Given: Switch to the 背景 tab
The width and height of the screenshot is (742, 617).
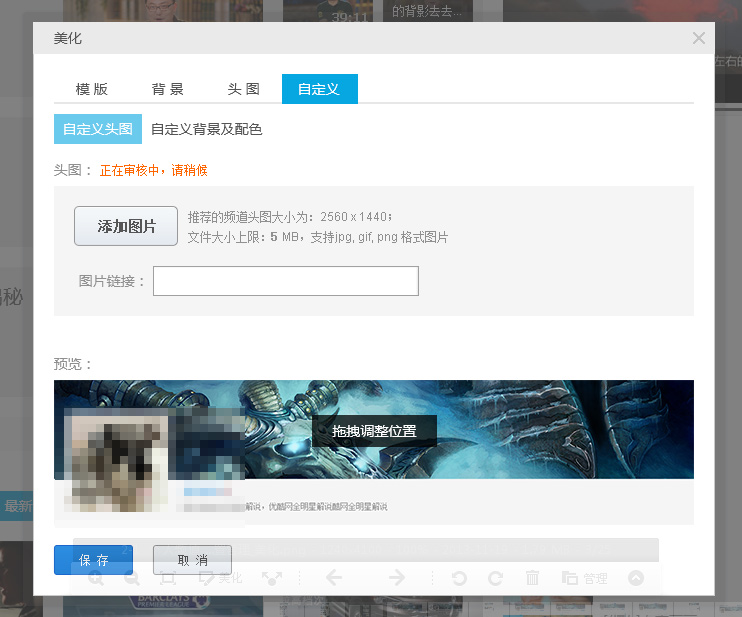Looking at the screenshot, I should click(168, 89).
